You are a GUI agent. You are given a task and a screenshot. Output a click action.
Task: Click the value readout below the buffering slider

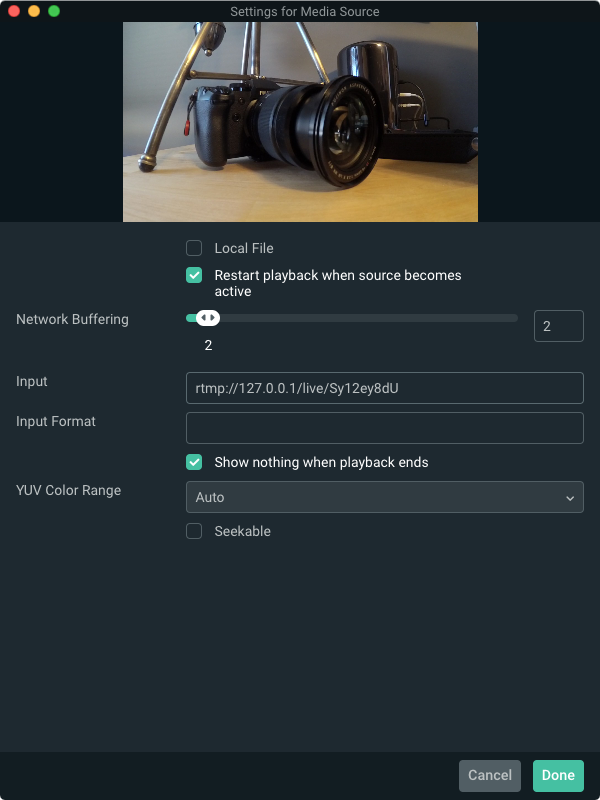pyautogui.click(x=208, y=345)
